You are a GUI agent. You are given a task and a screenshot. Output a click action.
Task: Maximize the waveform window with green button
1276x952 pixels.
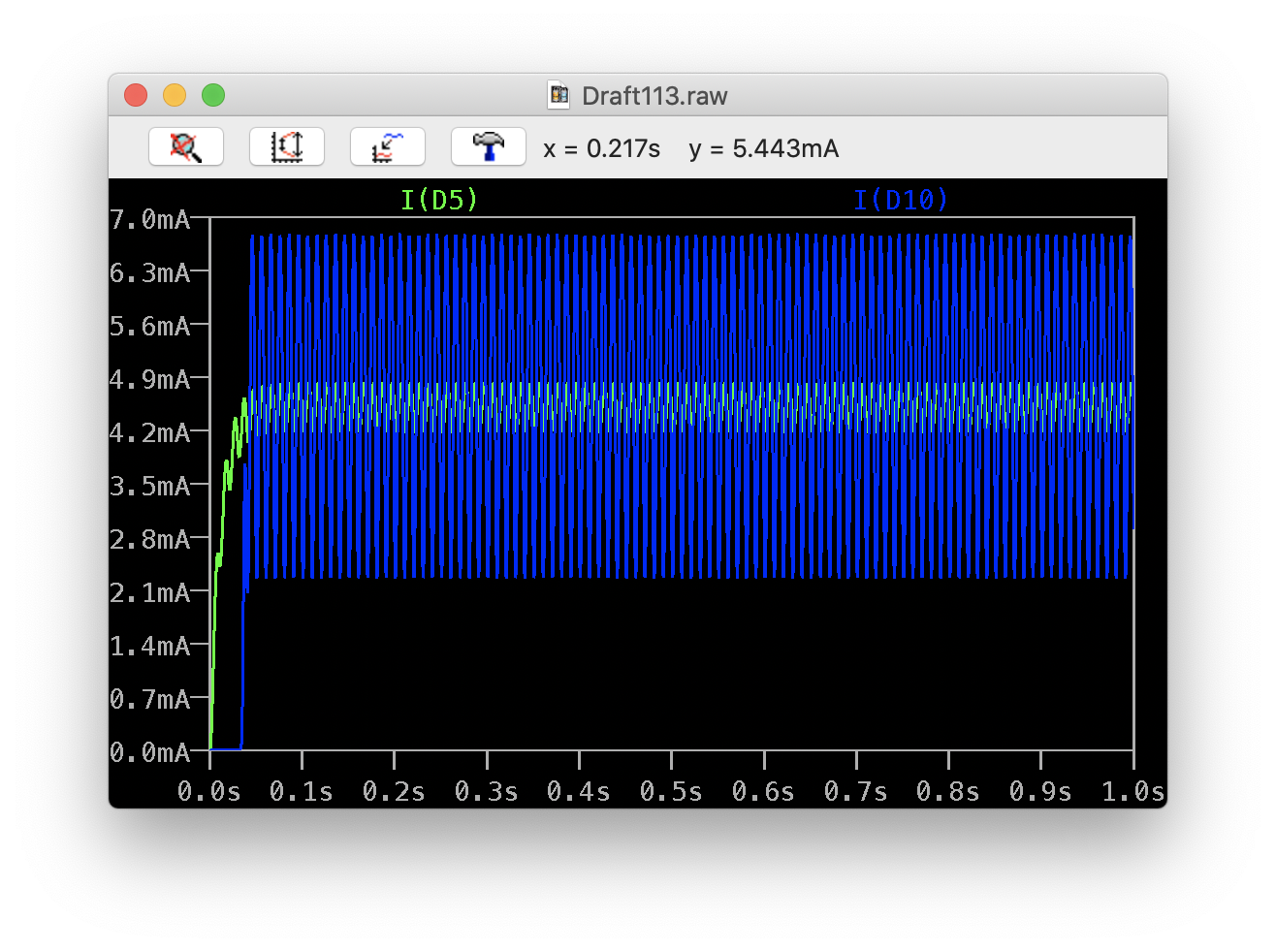213,95
